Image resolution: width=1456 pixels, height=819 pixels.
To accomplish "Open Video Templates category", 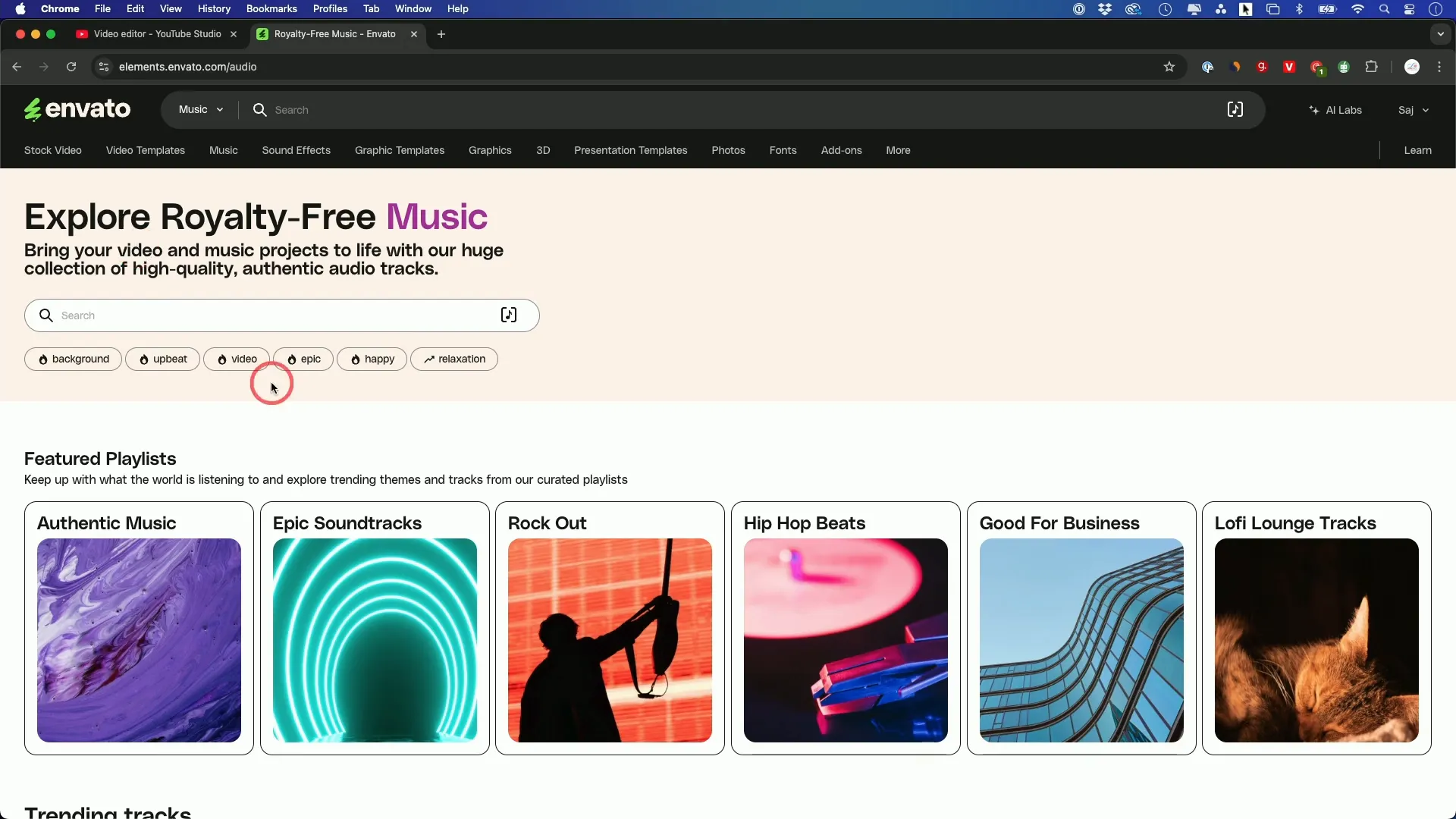I will (x=146, y=150).
